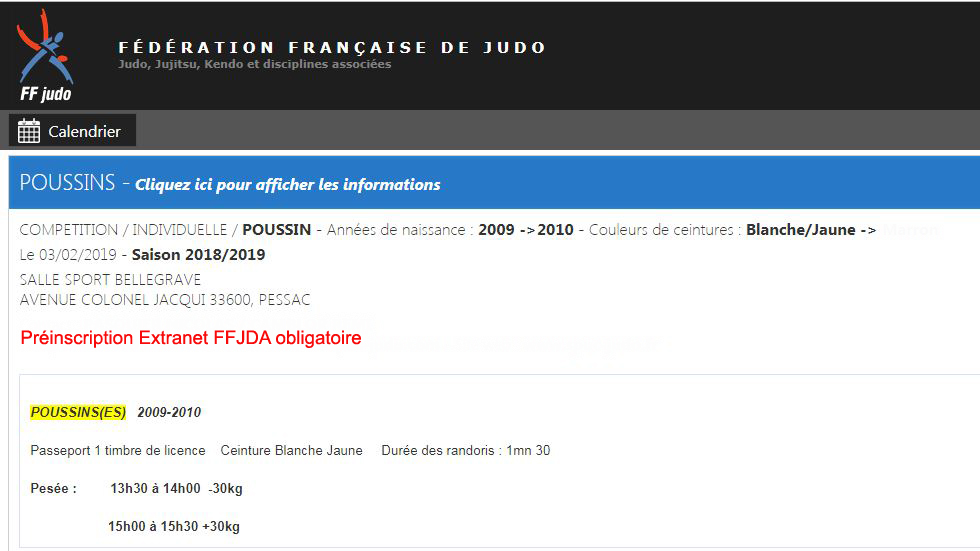
Task: Expand the POUSSINS header section
Action: pos(68,184)
